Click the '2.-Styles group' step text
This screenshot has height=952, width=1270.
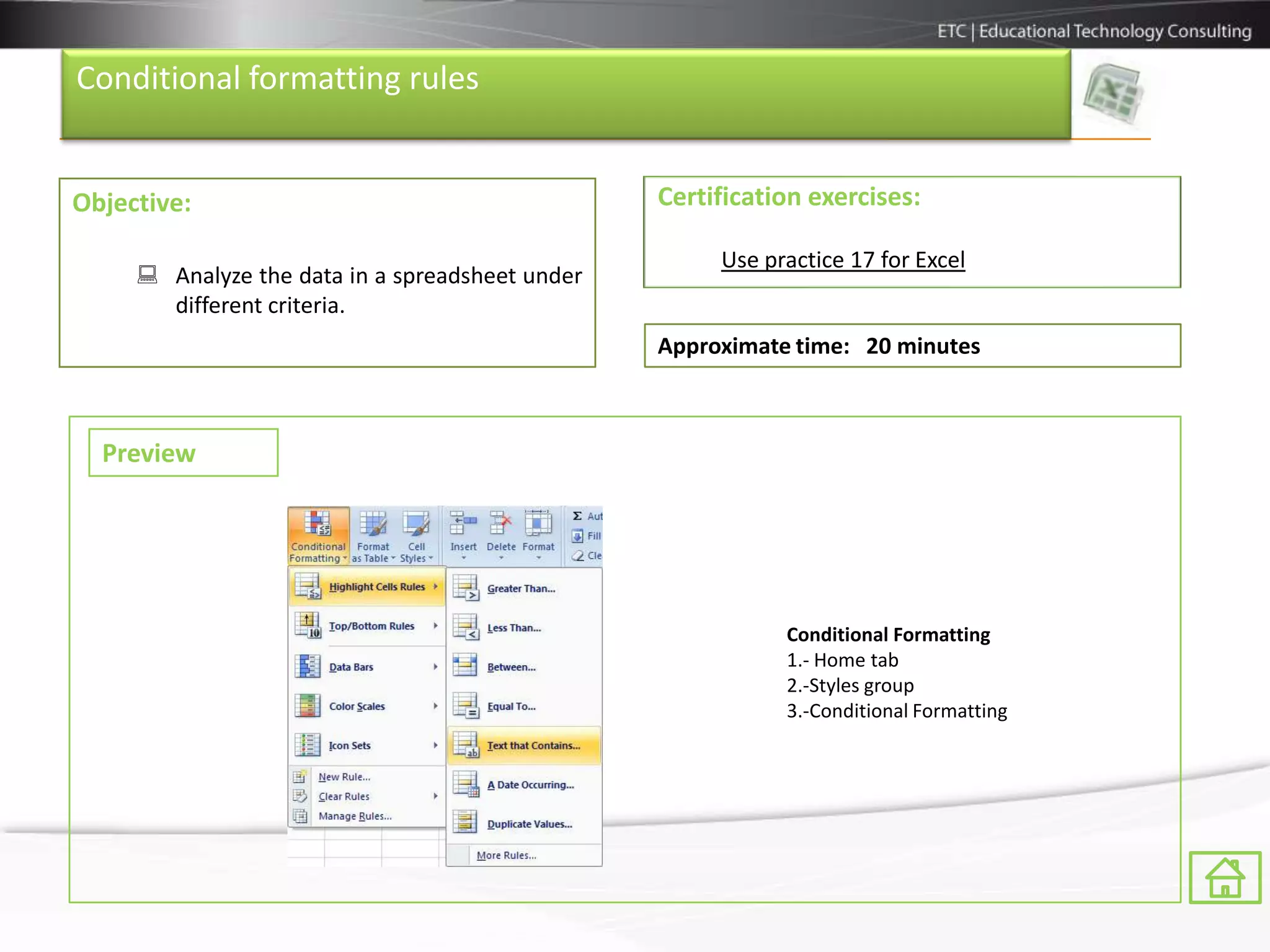pyautogui.click(x=850, y=685)
